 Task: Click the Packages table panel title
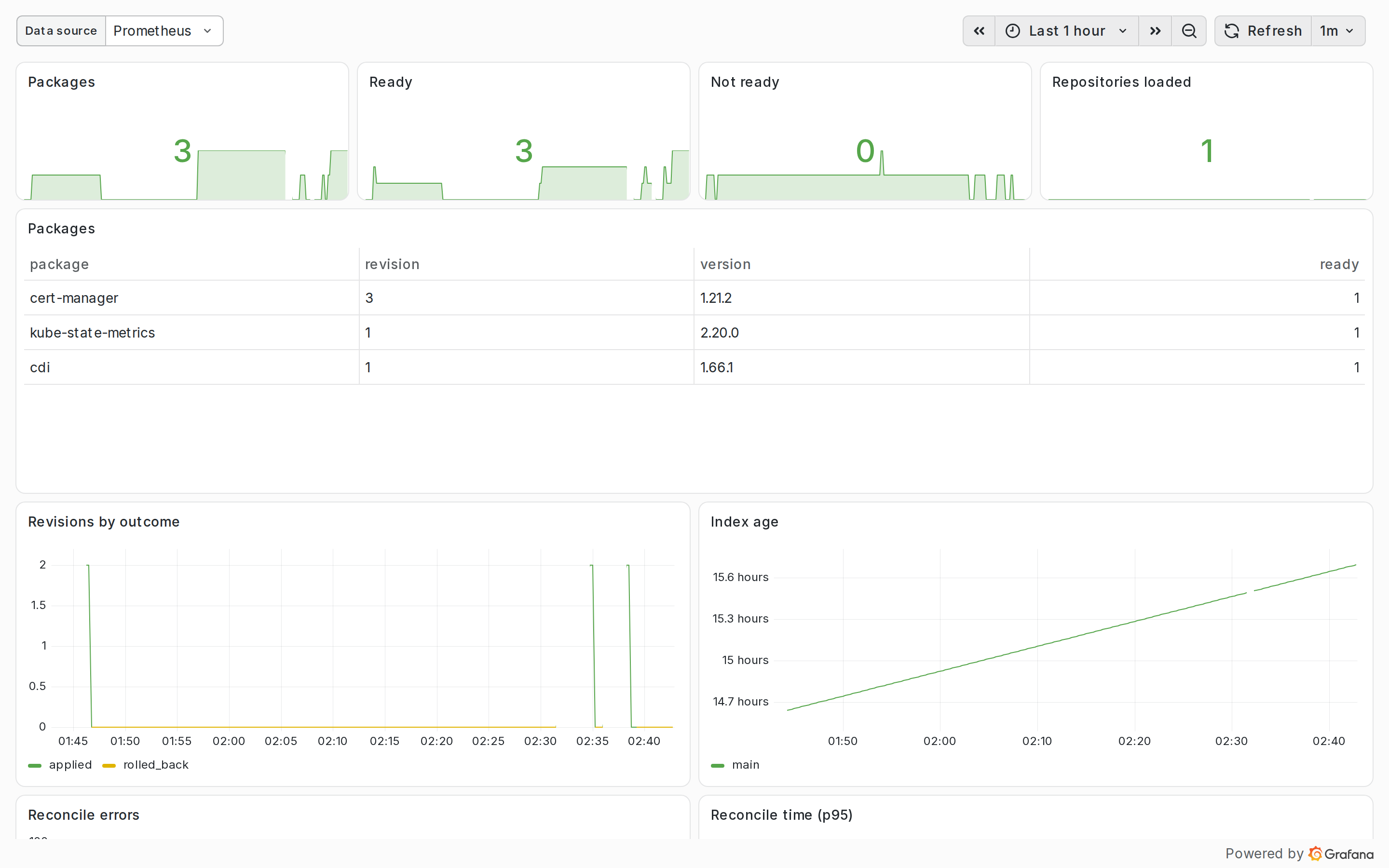61,229
